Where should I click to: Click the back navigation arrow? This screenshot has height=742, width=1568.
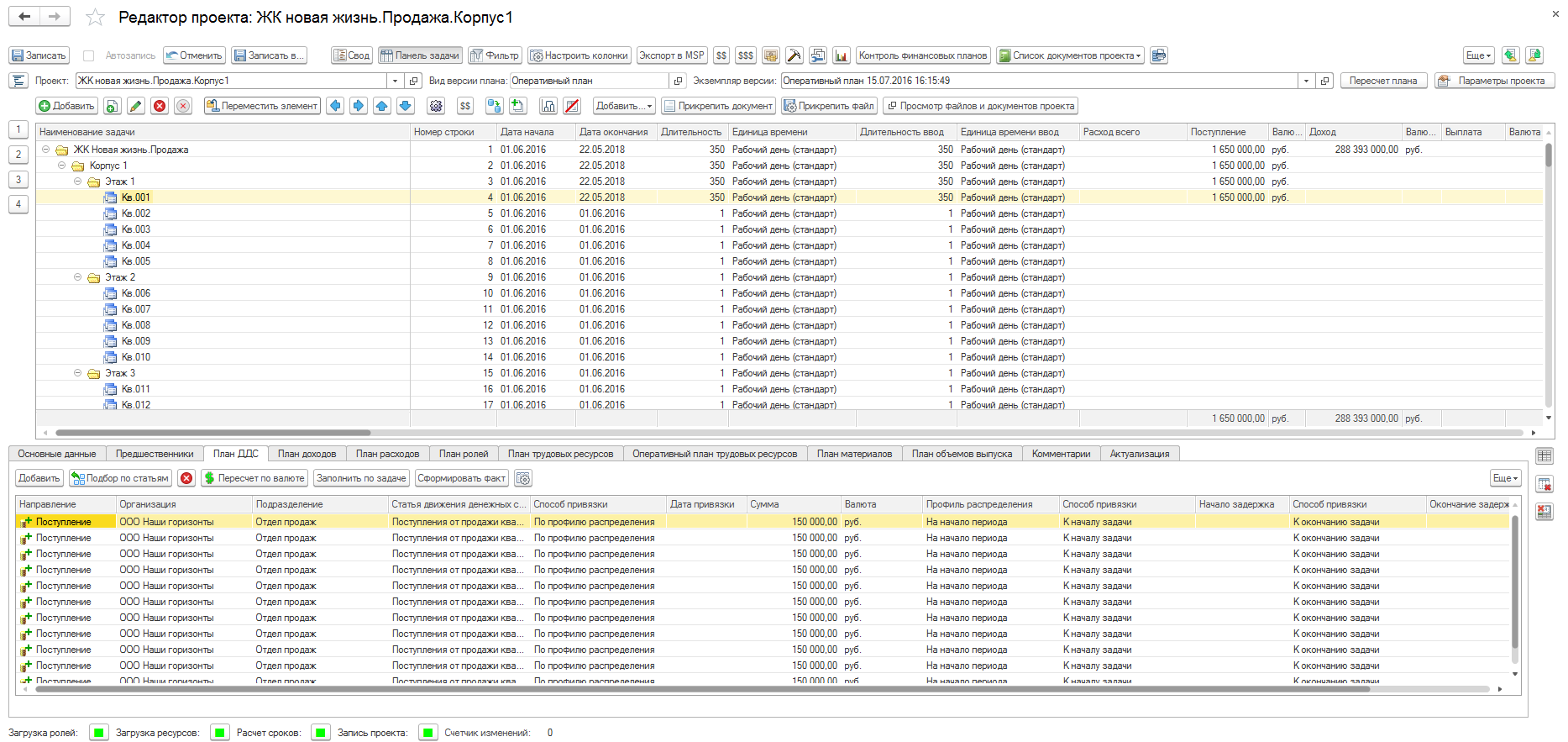[24, 17]
